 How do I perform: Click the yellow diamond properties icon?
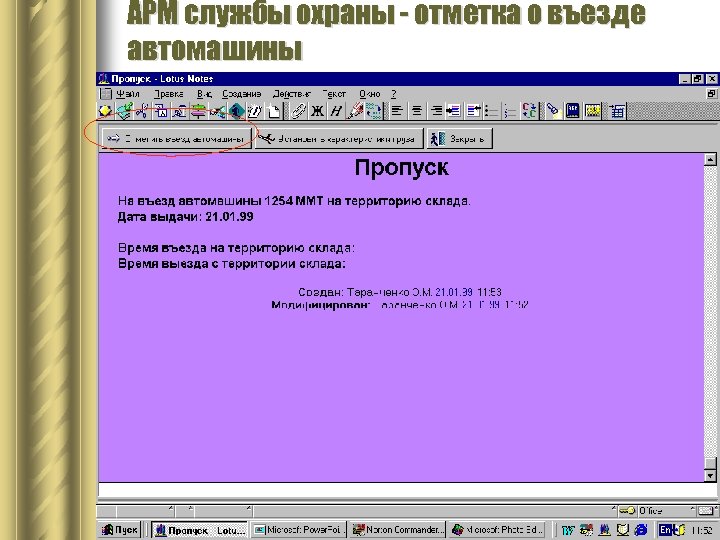coord(106,111)
